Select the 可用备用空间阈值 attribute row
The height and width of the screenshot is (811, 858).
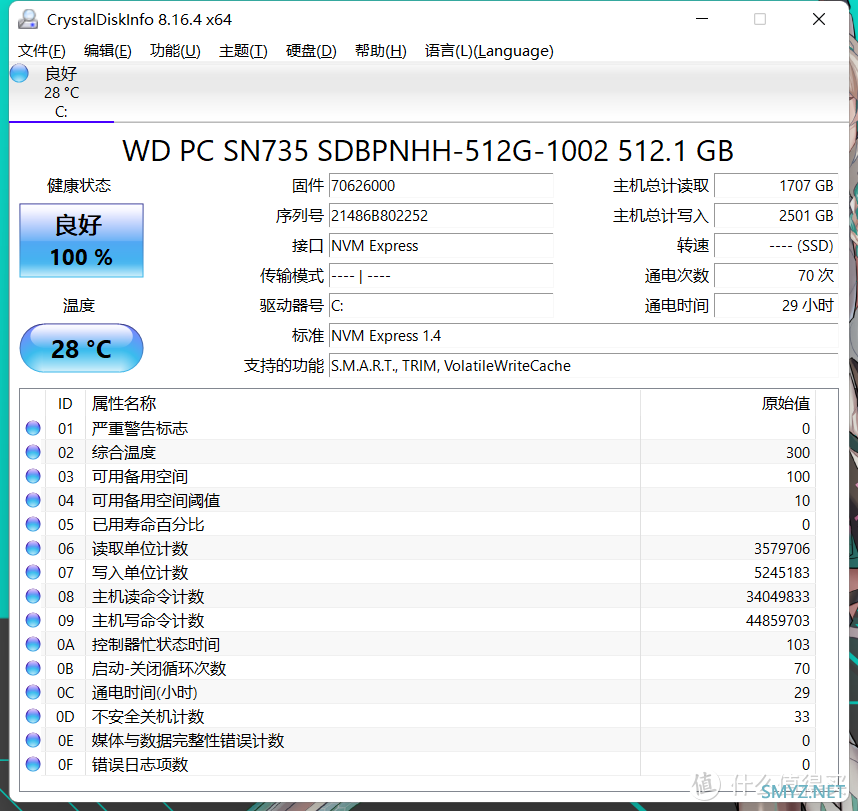[x=418, y=501]
